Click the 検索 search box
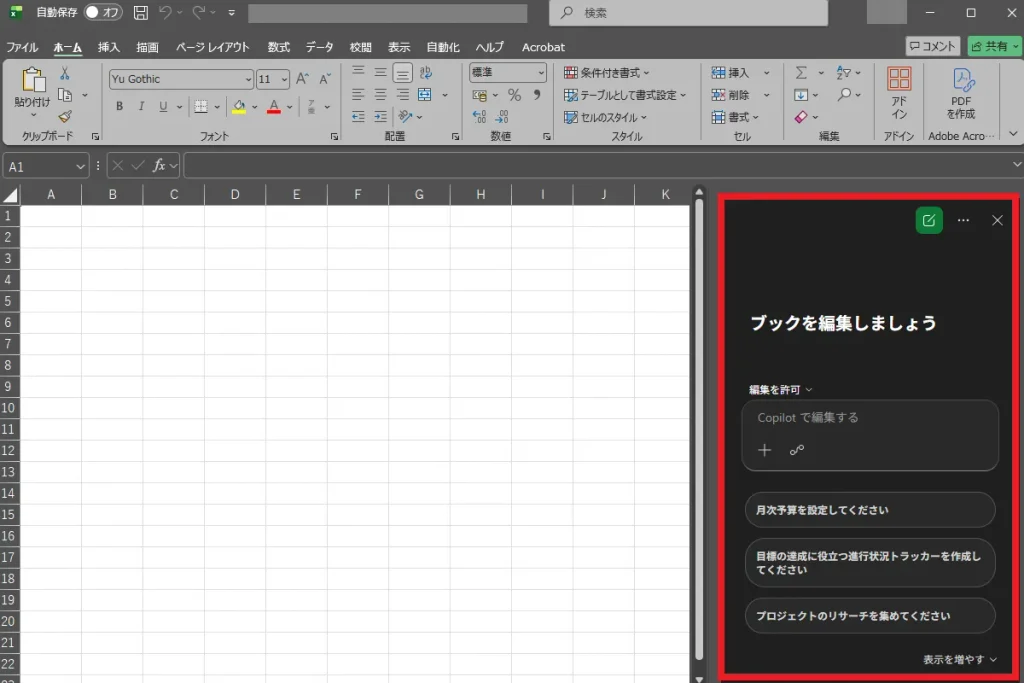The image size is (1024, 683). click(688, 12)
